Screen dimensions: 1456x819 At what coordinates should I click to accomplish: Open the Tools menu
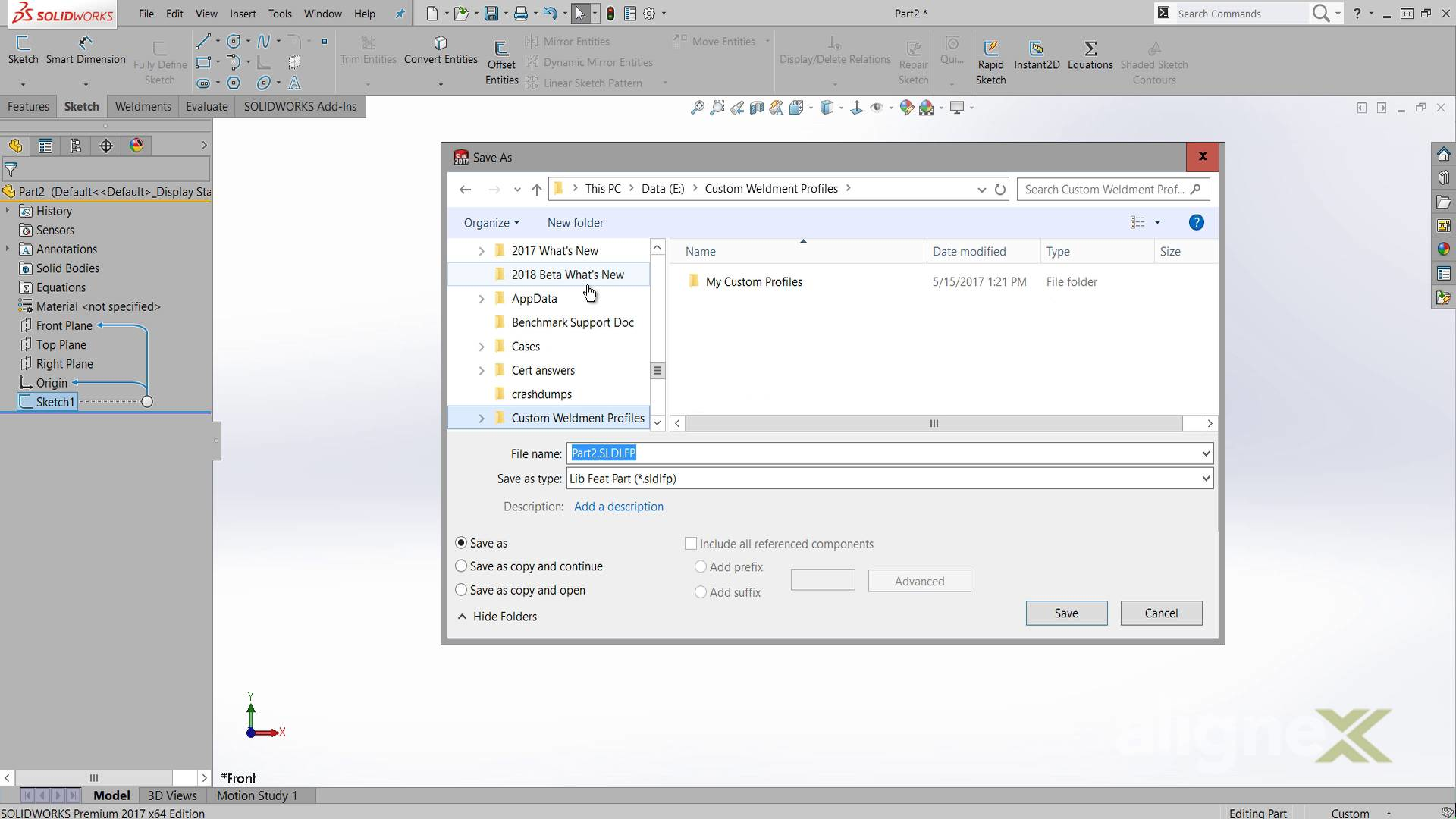point(280,13)
